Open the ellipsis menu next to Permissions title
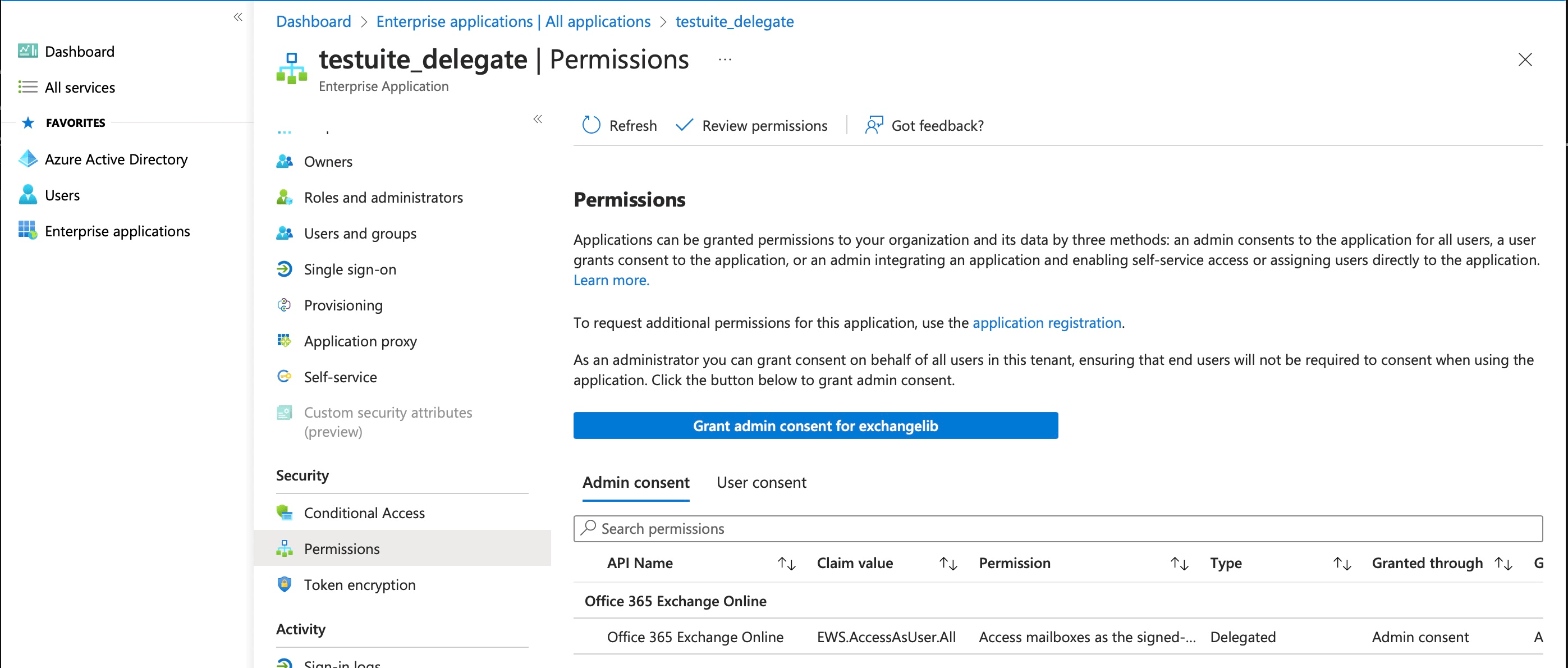The width and height of the screenshot is (1568, 668). pos(724,59)
